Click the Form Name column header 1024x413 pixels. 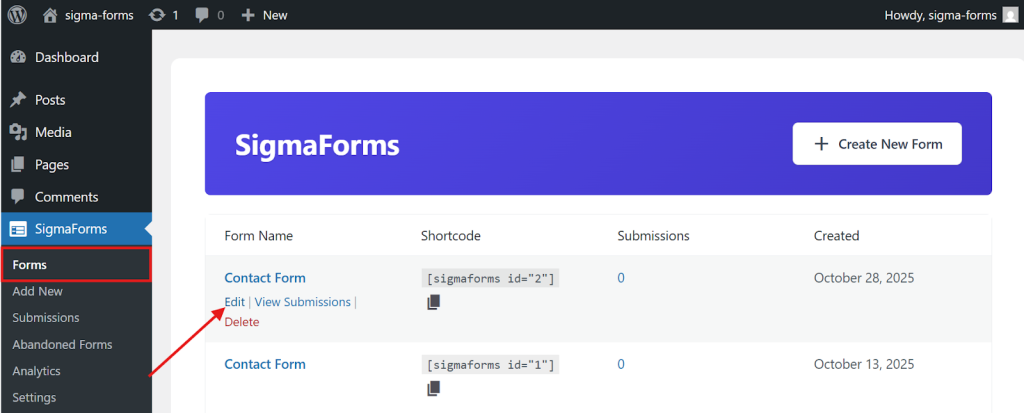(x=259, y=235)
